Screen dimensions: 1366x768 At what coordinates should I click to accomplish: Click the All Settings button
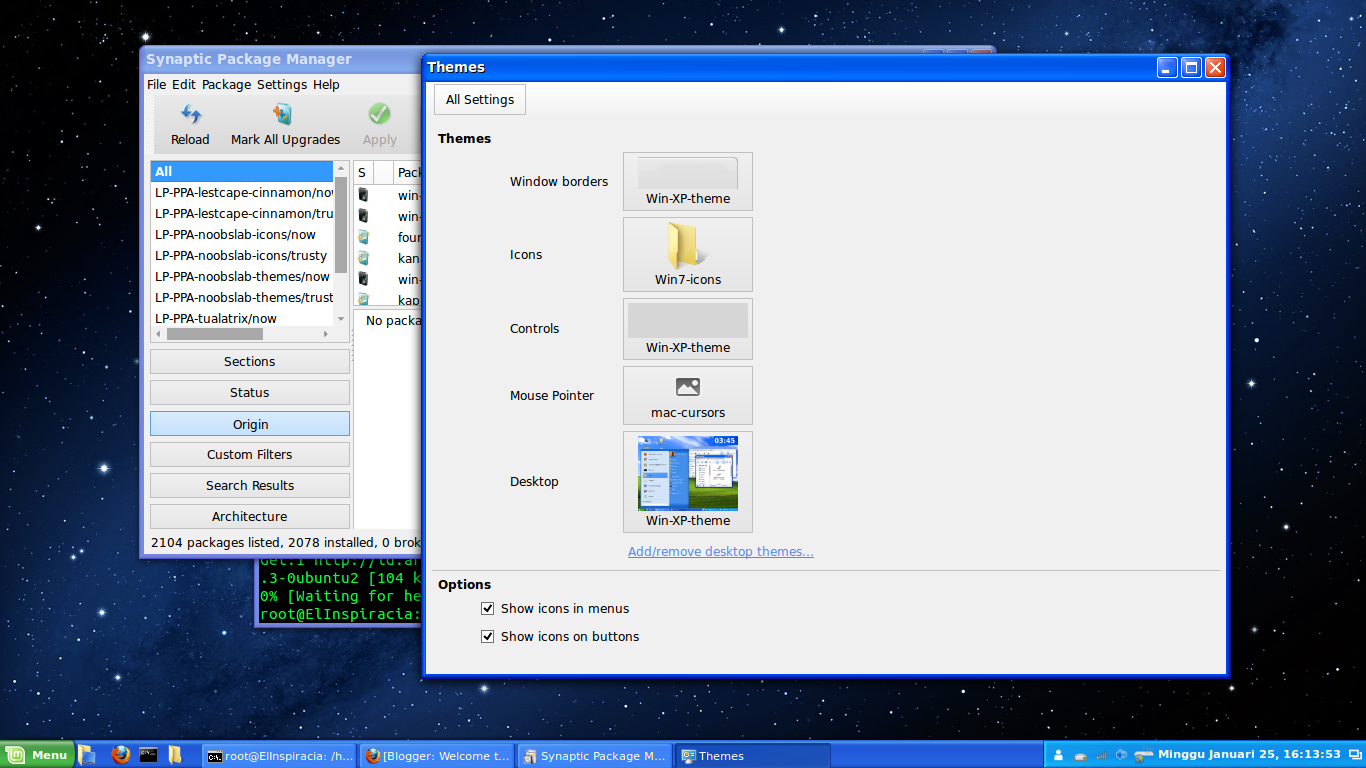tap(479, 99)
